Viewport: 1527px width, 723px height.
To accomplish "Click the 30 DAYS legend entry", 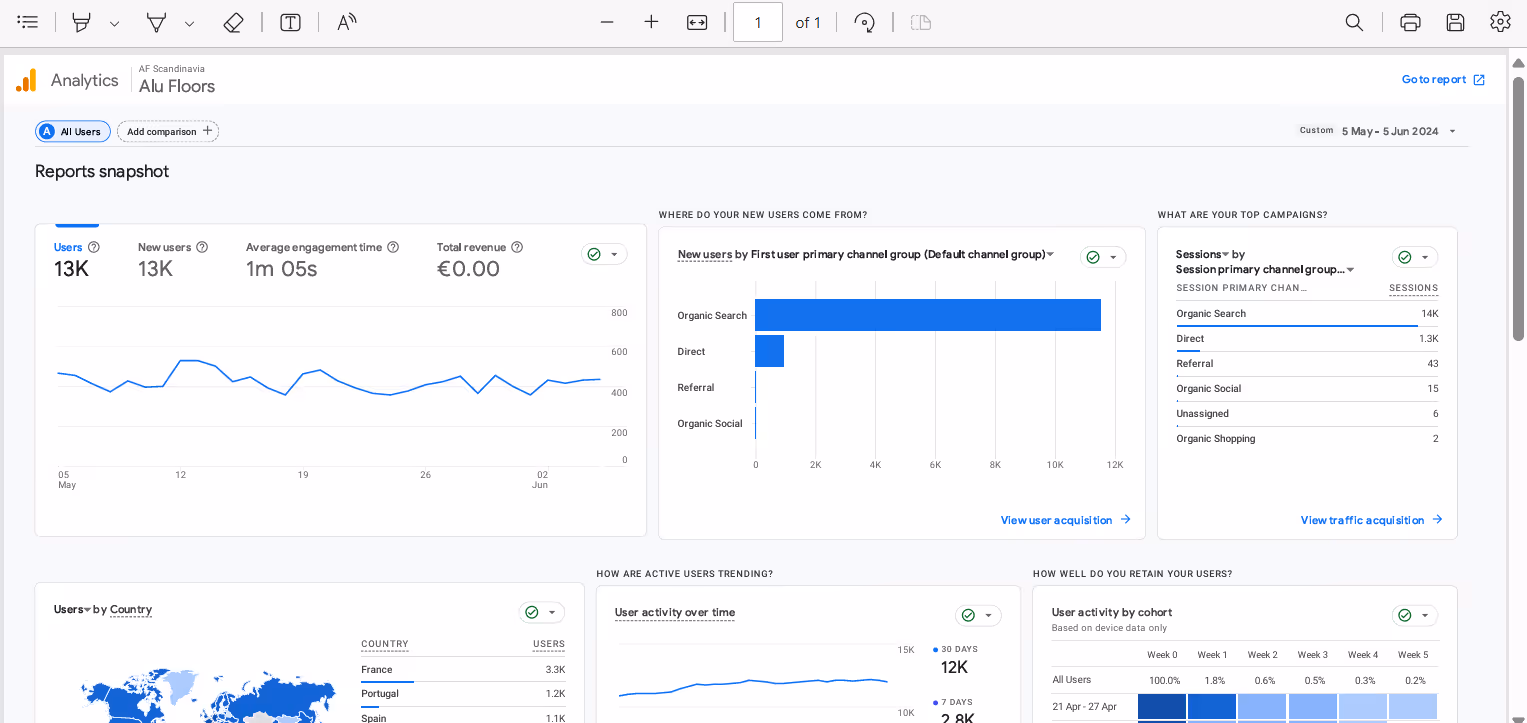I will pos(955,649).
